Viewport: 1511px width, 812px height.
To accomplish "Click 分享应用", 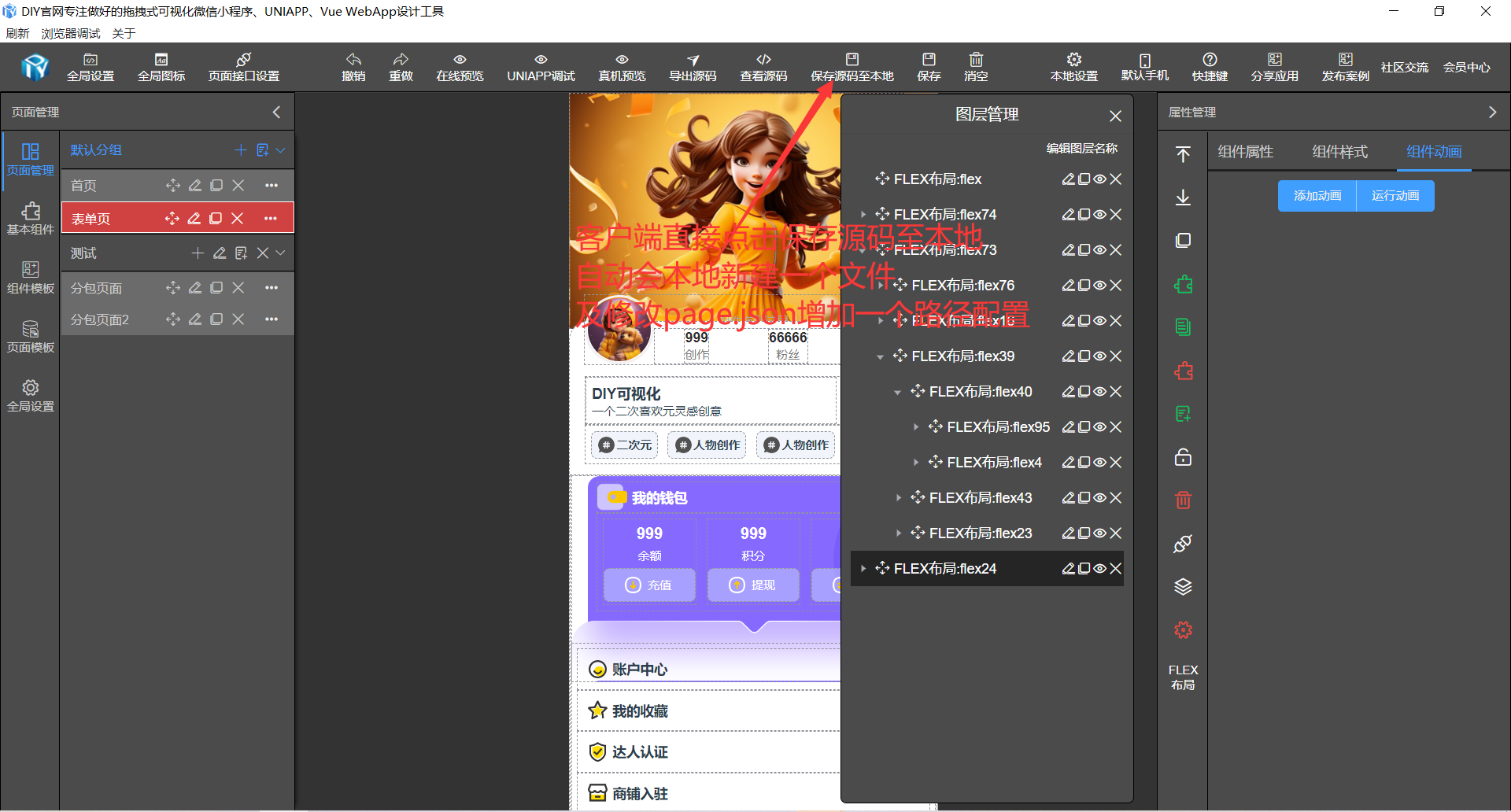I will (1275, 67).
